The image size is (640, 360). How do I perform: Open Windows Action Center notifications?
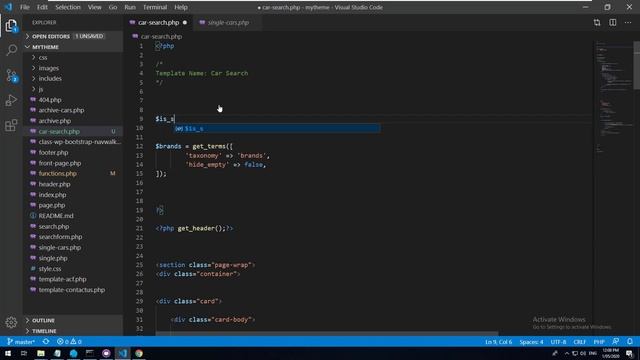point(630,353)
